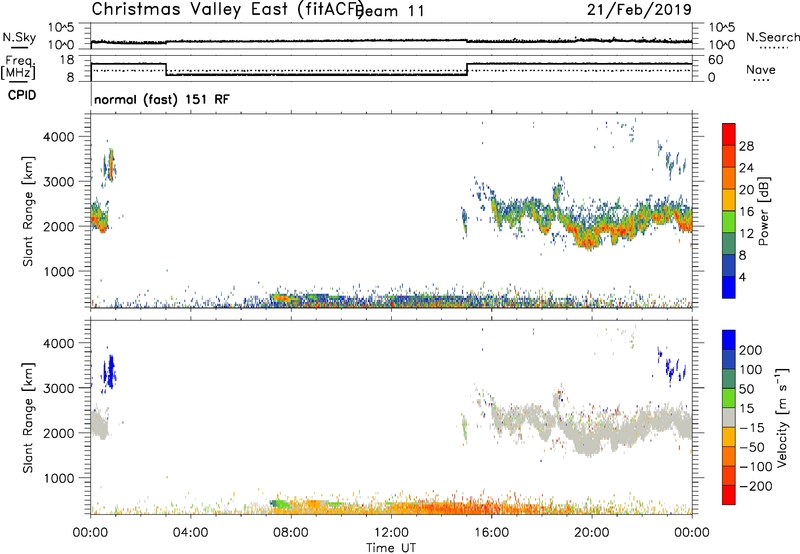Click the "N.Search" legend label
Image resolution: width=800 pixels, height=554 pixels.
pyautogui.click(x=772, y=37)
